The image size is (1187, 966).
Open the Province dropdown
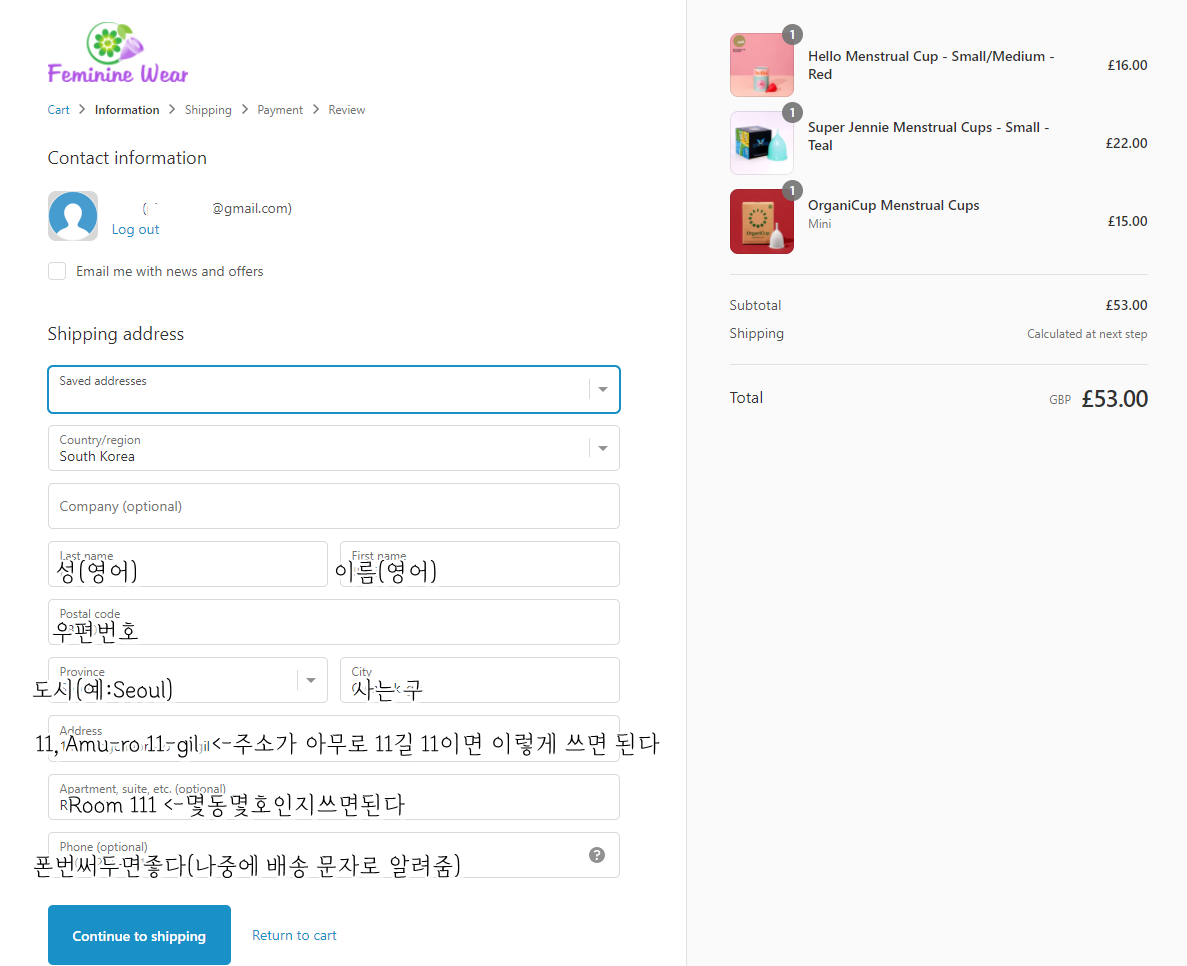pos(188,680)
